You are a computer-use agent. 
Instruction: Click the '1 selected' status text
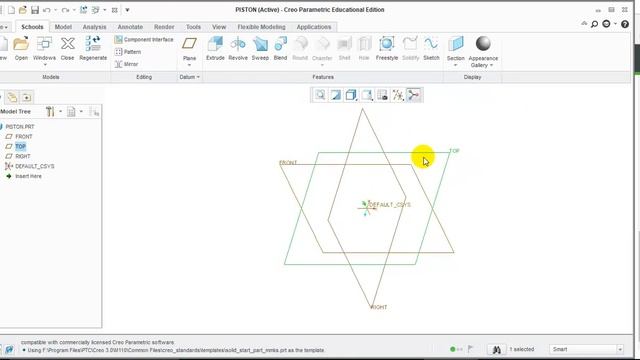522,349
